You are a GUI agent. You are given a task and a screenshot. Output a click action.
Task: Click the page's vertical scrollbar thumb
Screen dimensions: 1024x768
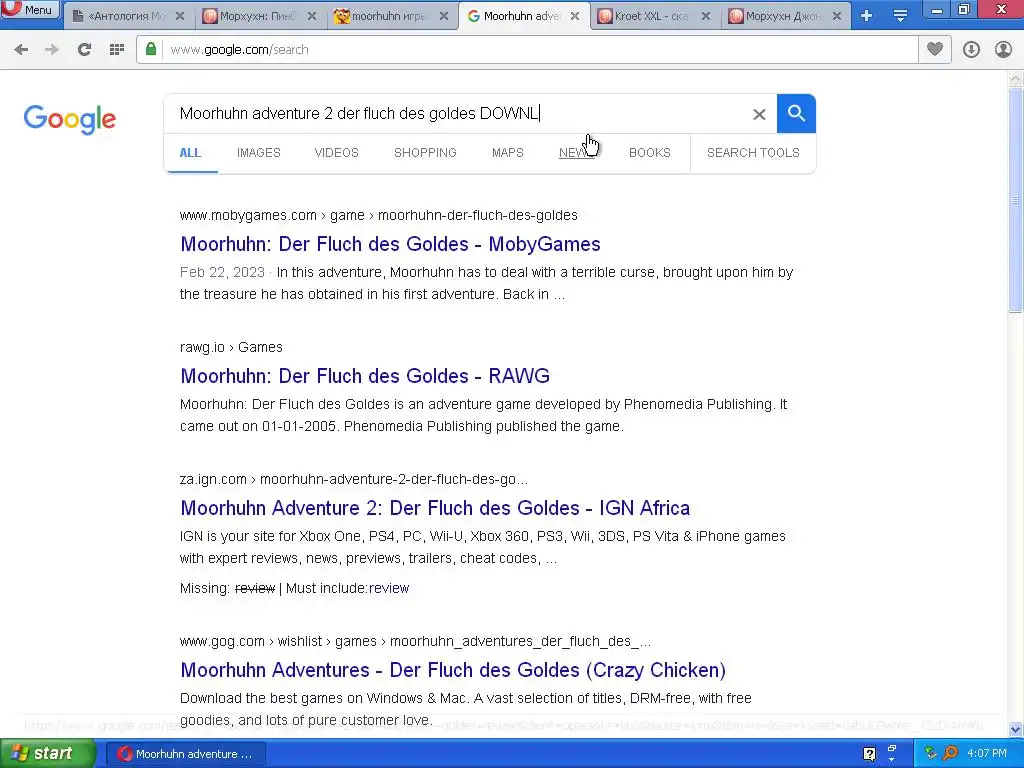click(1015, 199)
